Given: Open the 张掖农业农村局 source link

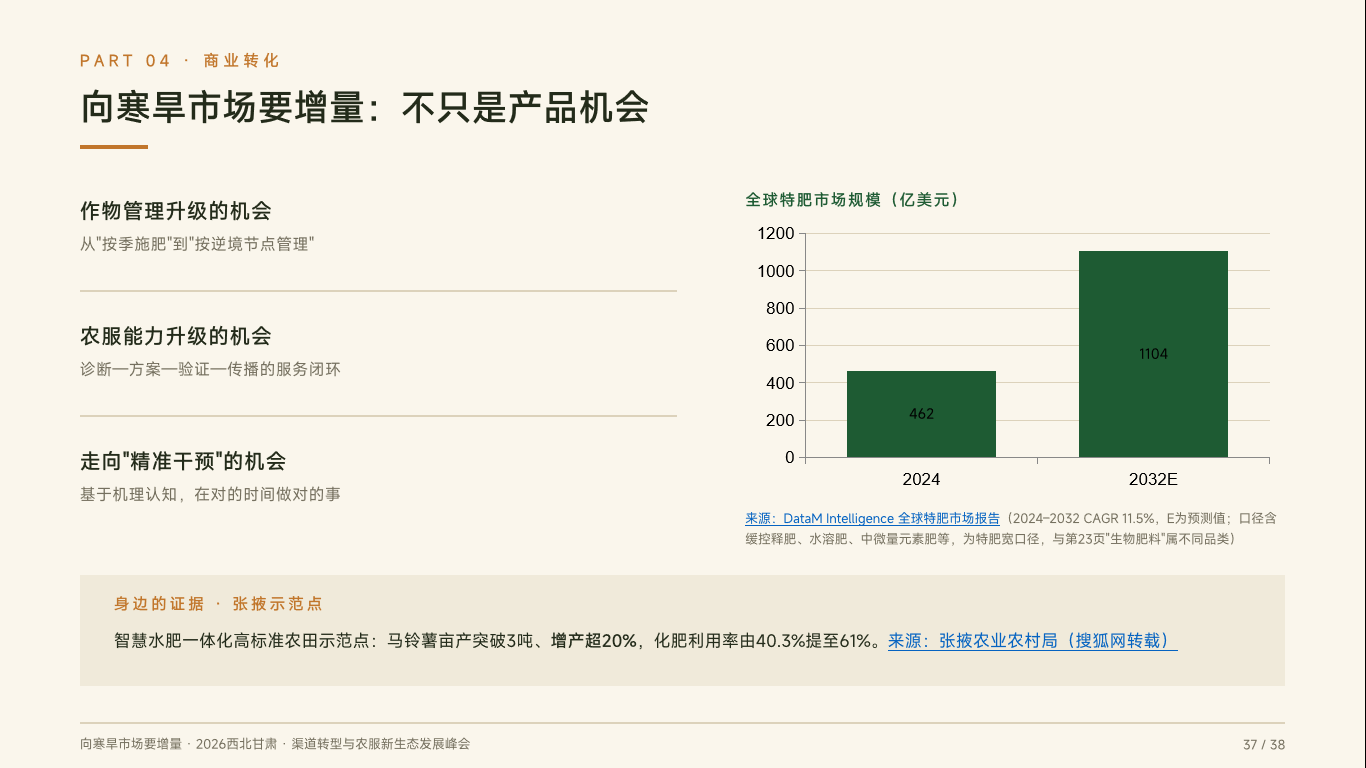Looking at the screenshot, I should [x=1033, y=641].
